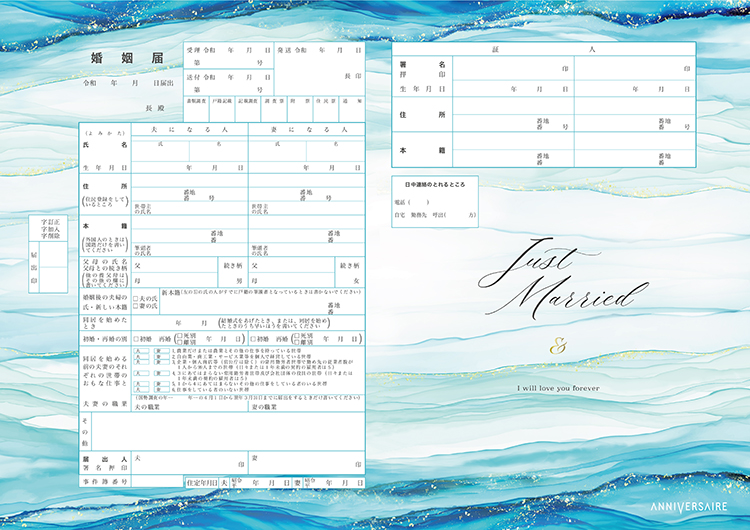Click the husband's 母 name field
Screen dimensions: 750x530
175,280
